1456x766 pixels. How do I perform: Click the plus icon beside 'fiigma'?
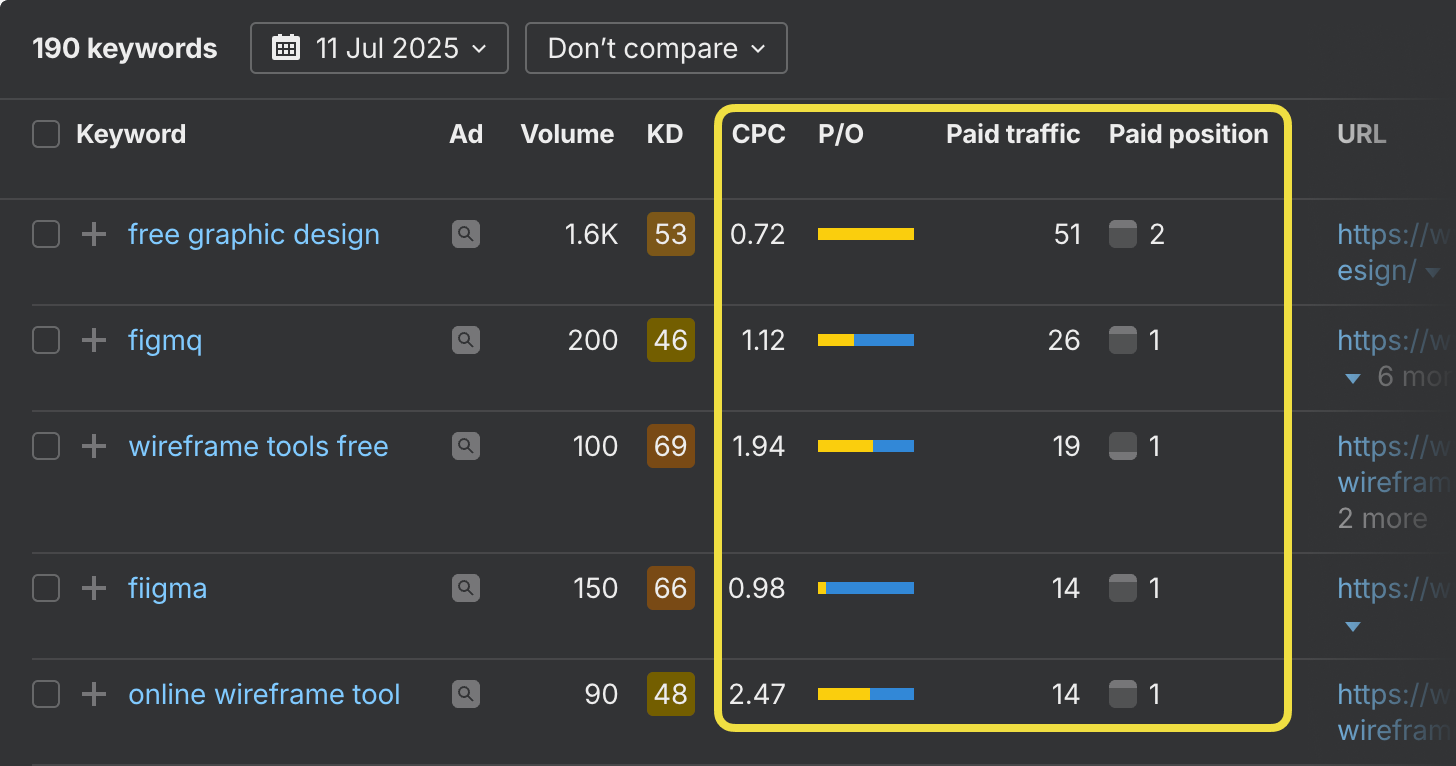(93, 589)
